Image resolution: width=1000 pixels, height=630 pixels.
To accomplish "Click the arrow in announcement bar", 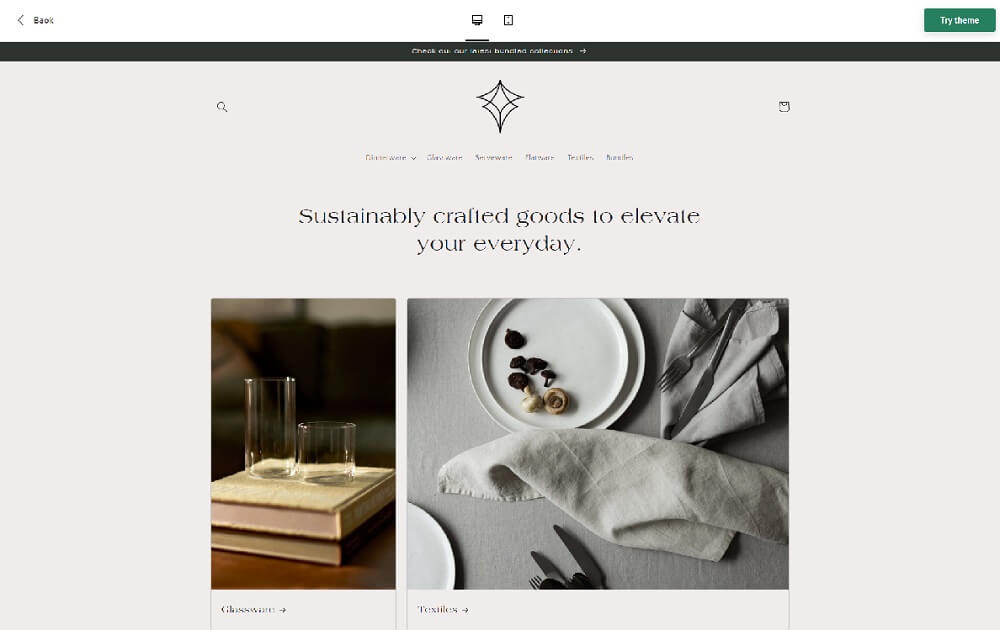I will (583, 51).
